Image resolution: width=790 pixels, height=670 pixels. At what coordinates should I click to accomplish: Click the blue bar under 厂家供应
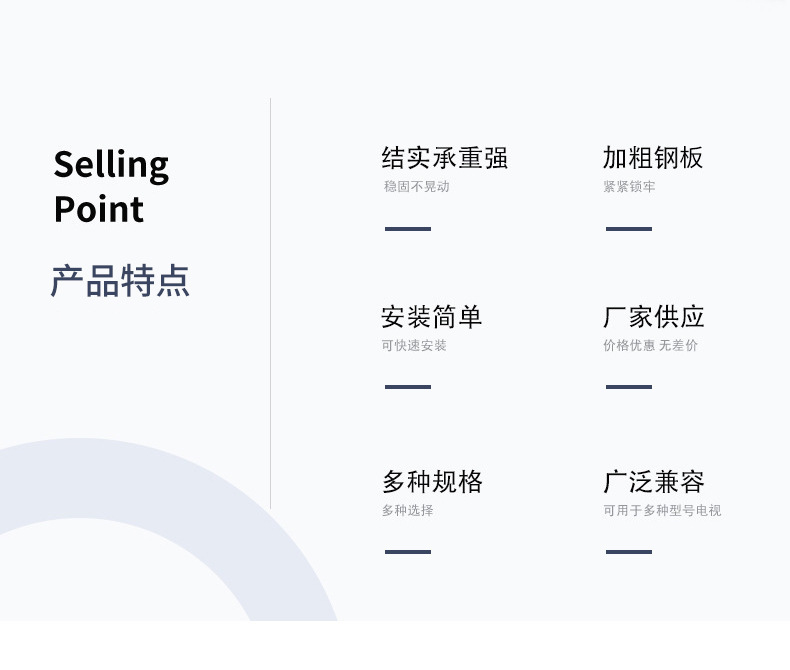629,387
